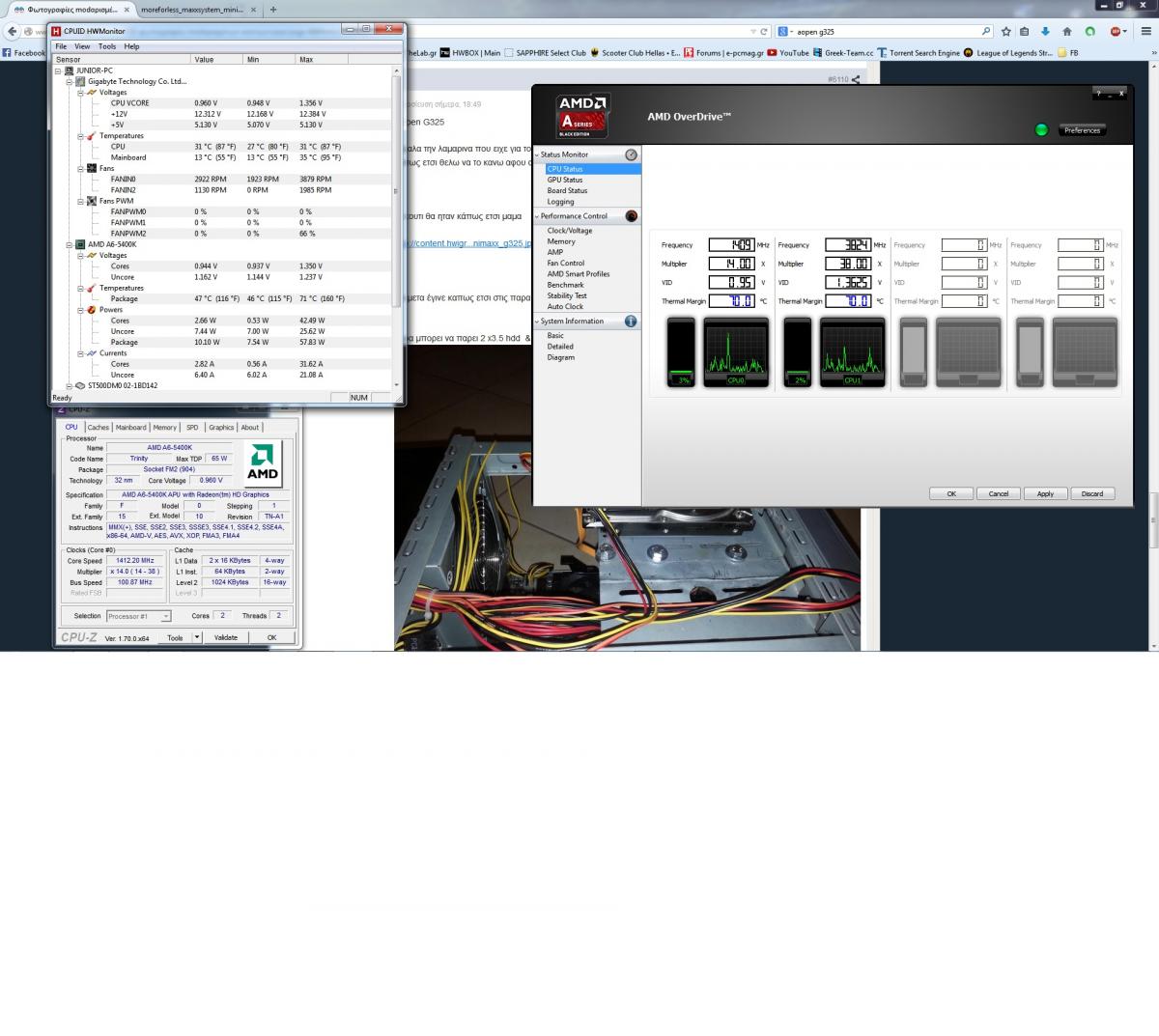Collapse the System Information section
This screenshot has height=1036, width=1159.
[x=537, y=322]
